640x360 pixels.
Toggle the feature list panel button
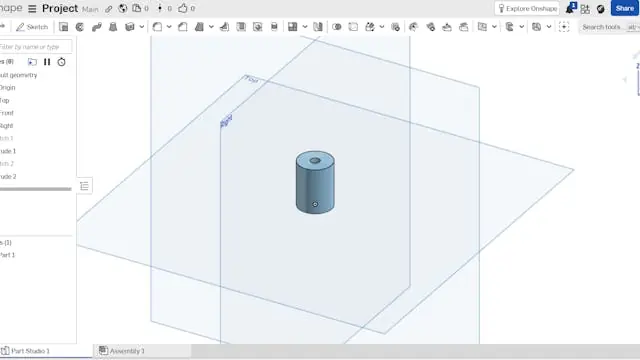click(x=84, y=186)
